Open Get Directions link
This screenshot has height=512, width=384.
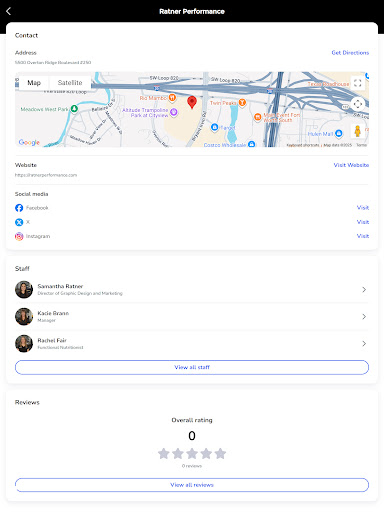[350, 53]
